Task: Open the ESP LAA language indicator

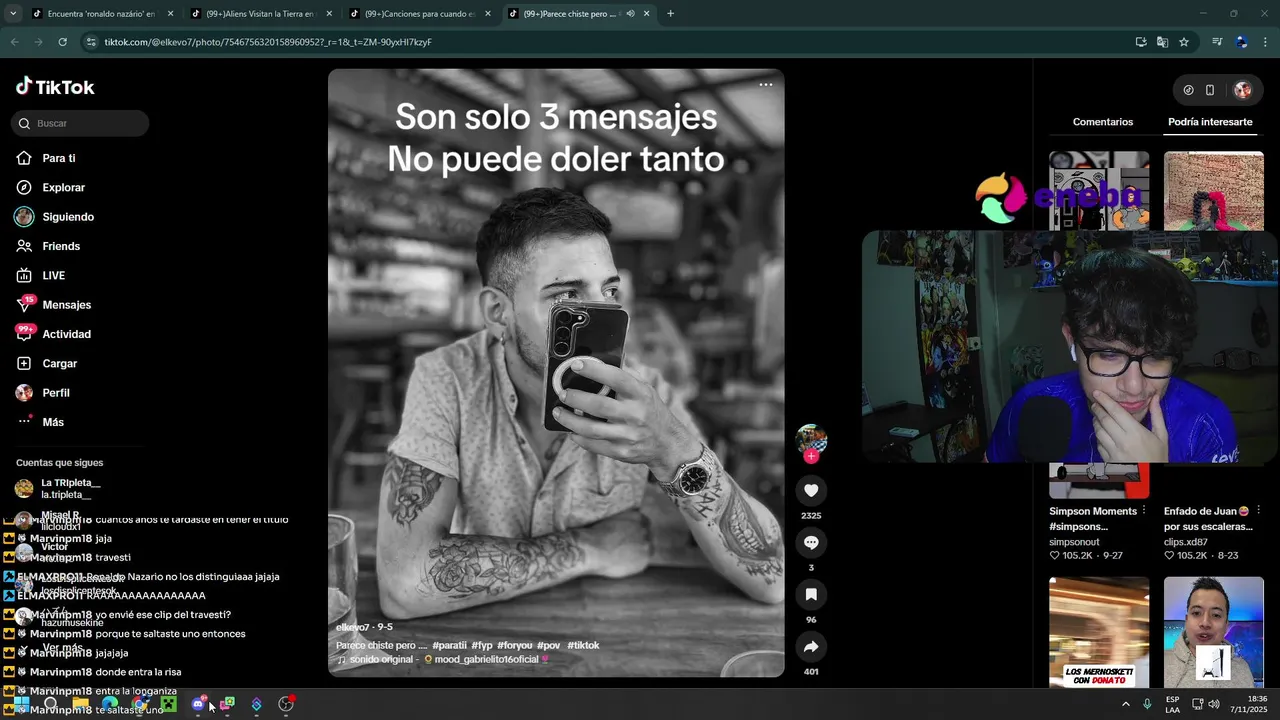Action: point(1172,704)
